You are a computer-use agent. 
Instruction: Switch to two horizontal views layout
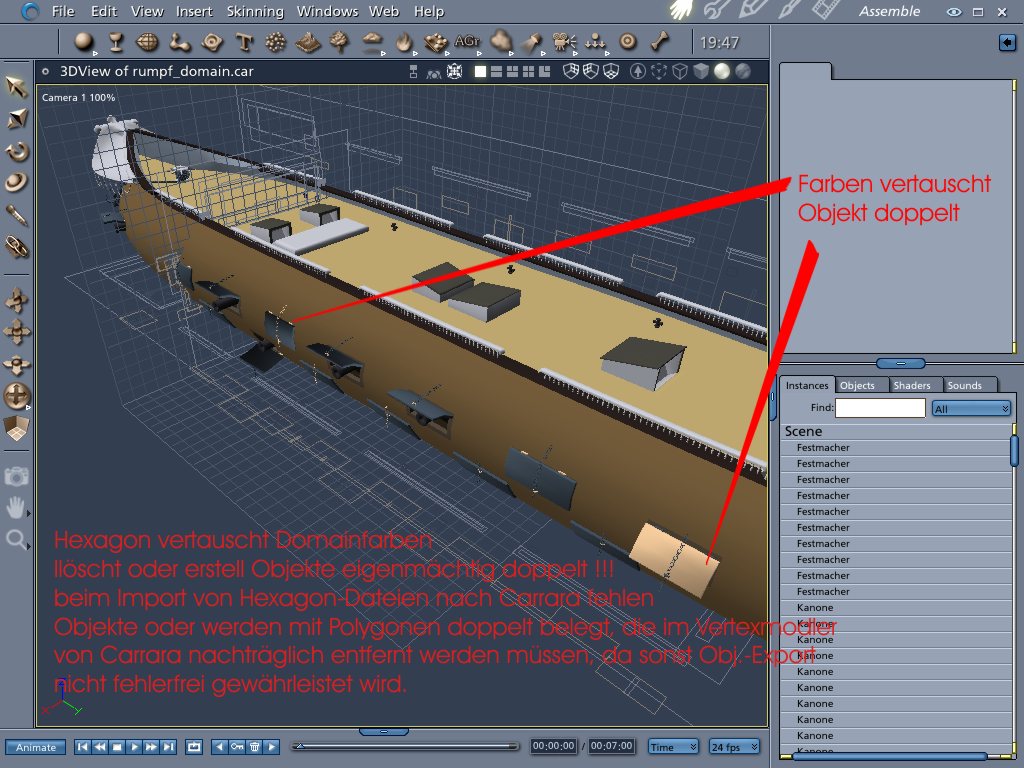point(496,71)
